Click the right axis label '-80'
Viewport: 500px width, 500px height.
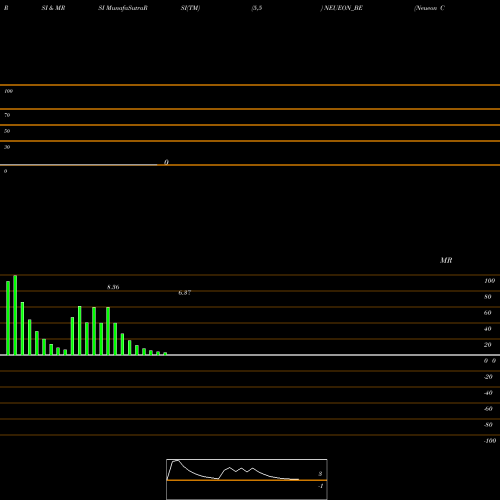[x=488, y=425]
